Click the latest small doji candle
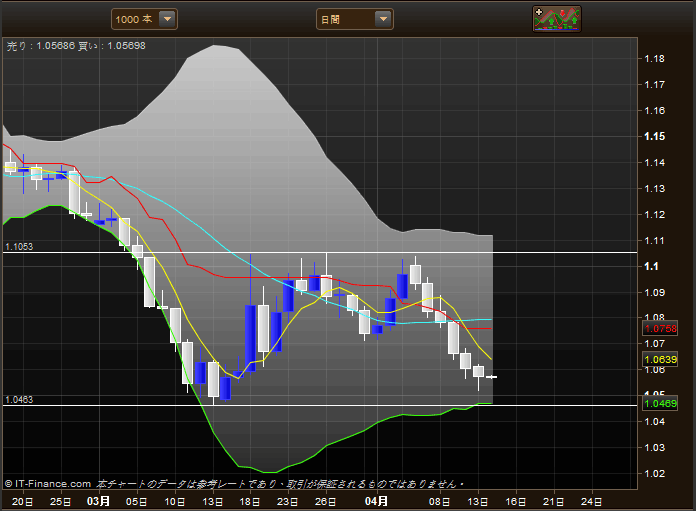 coord(491,377)
